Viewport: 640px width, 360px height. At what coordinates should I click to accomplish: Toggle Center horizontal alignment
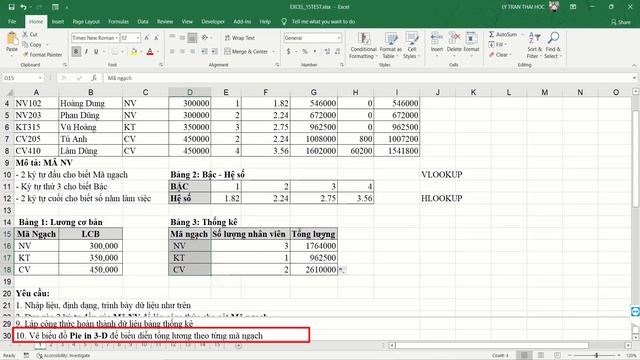pos(182,52)
